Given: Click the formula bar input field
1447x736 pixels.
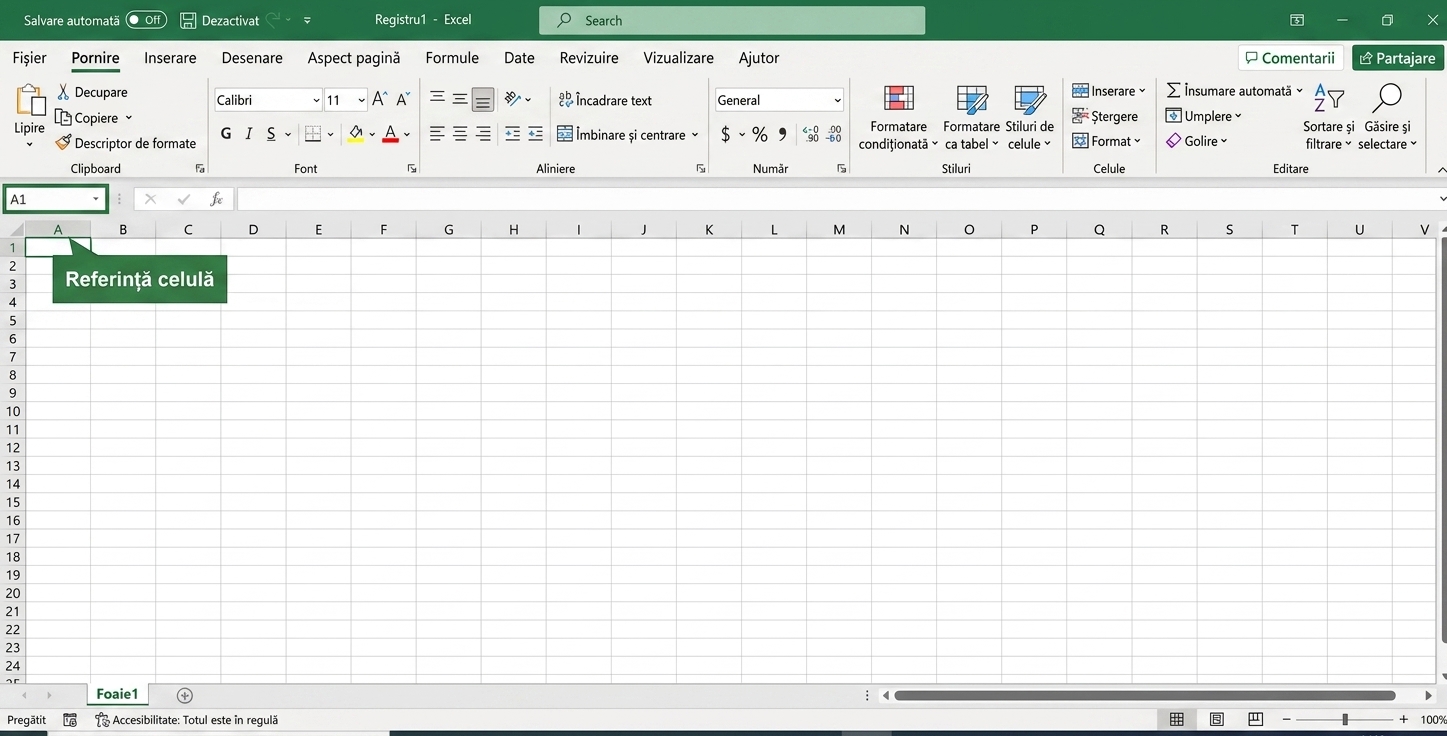Looking at the screenshot, I should (x=836, y=199).
